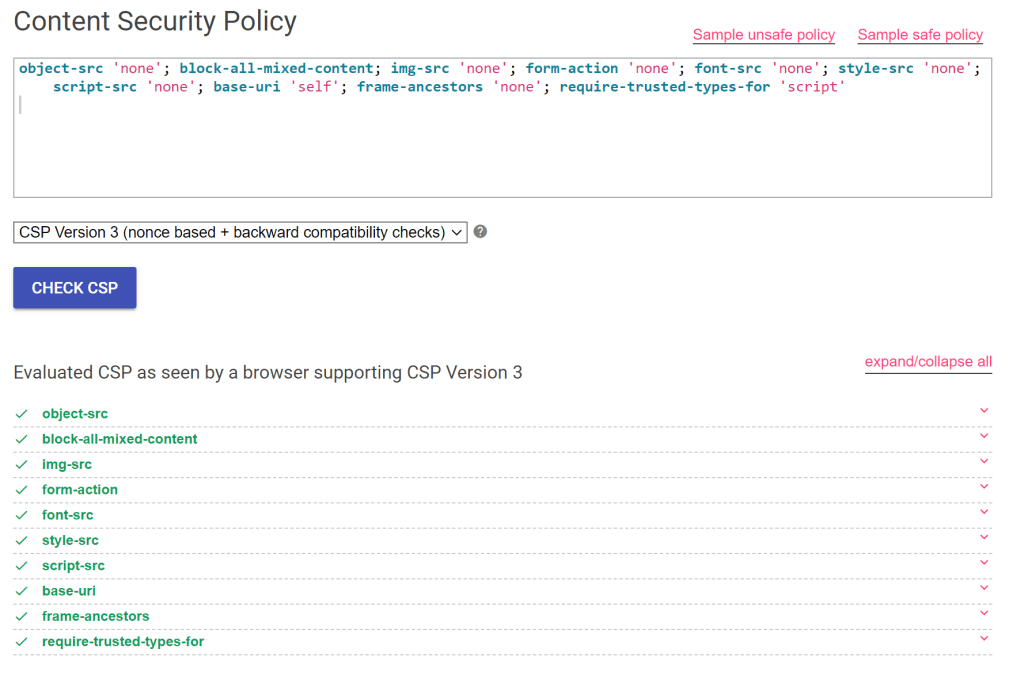The height and width of the screenshot is (687, 1024).
Task: Click inside the CSP policy text area
Action: tap(502, 150)
